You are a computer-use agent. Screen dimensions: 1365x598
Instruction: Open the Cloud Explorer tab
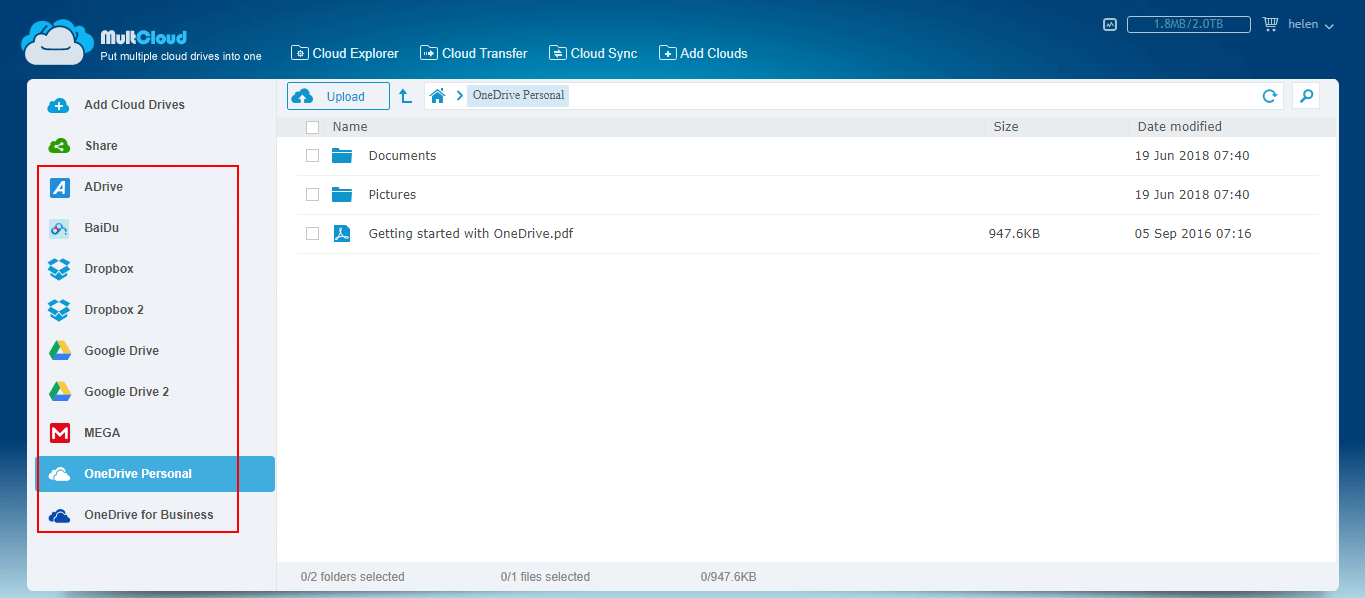coord(345,54)
